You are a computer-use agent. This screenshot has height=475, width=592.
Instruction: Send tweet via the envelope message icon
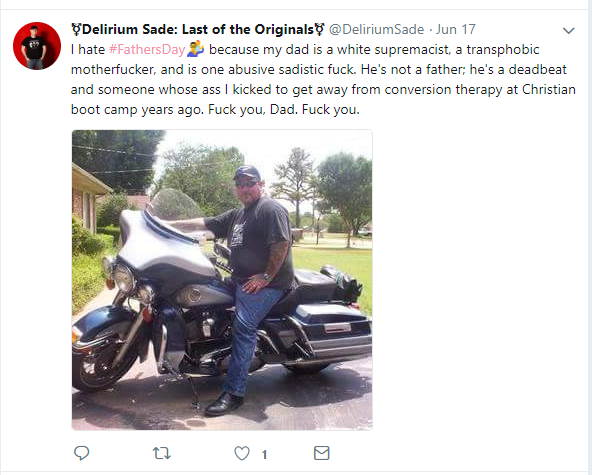(x=322, y=453)
